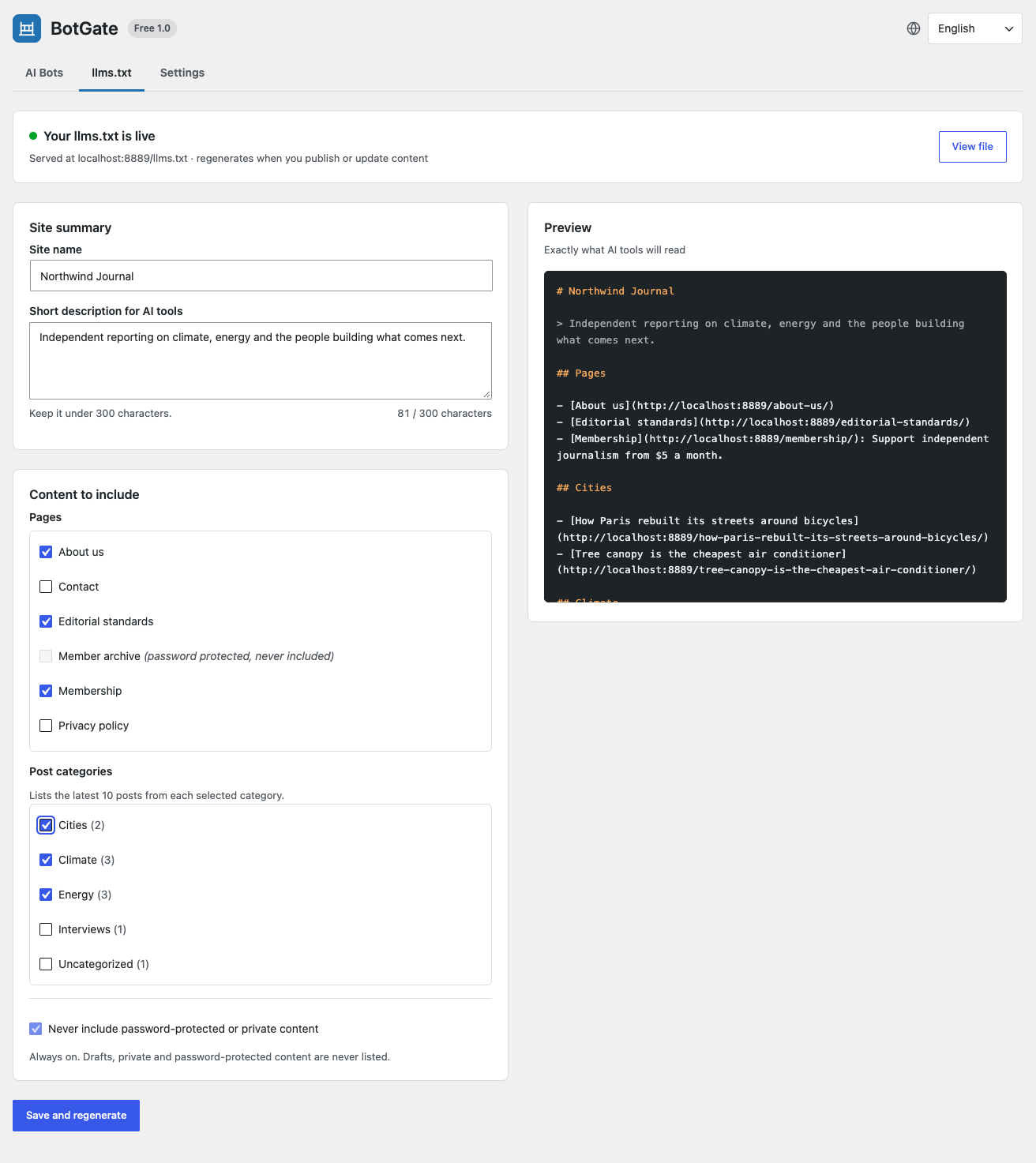Click the '## Pages' heading in preview
Image resolution: width=1036 pixels, height=1163 pixels.
coord(581,373)
